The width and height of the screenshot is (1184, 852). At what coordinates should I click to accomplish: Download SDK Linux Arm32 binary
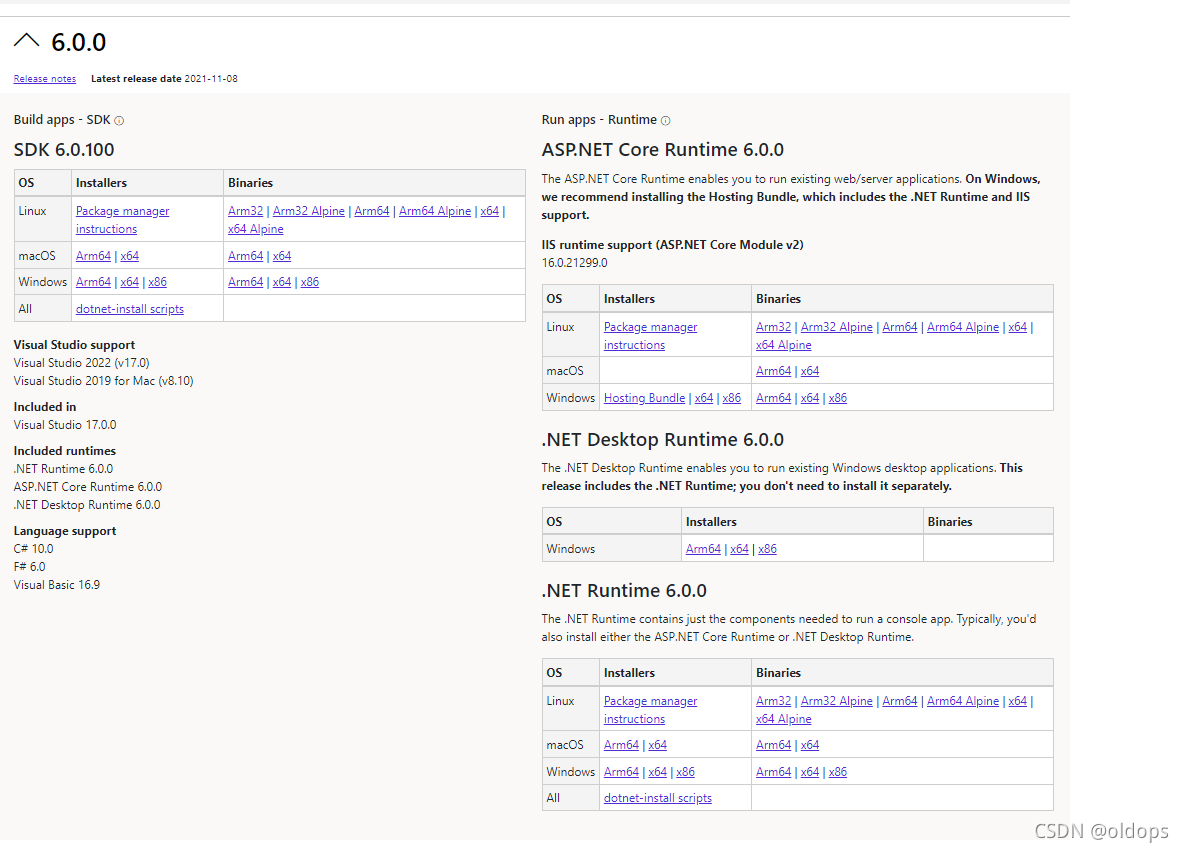click(x=245, y=211)
